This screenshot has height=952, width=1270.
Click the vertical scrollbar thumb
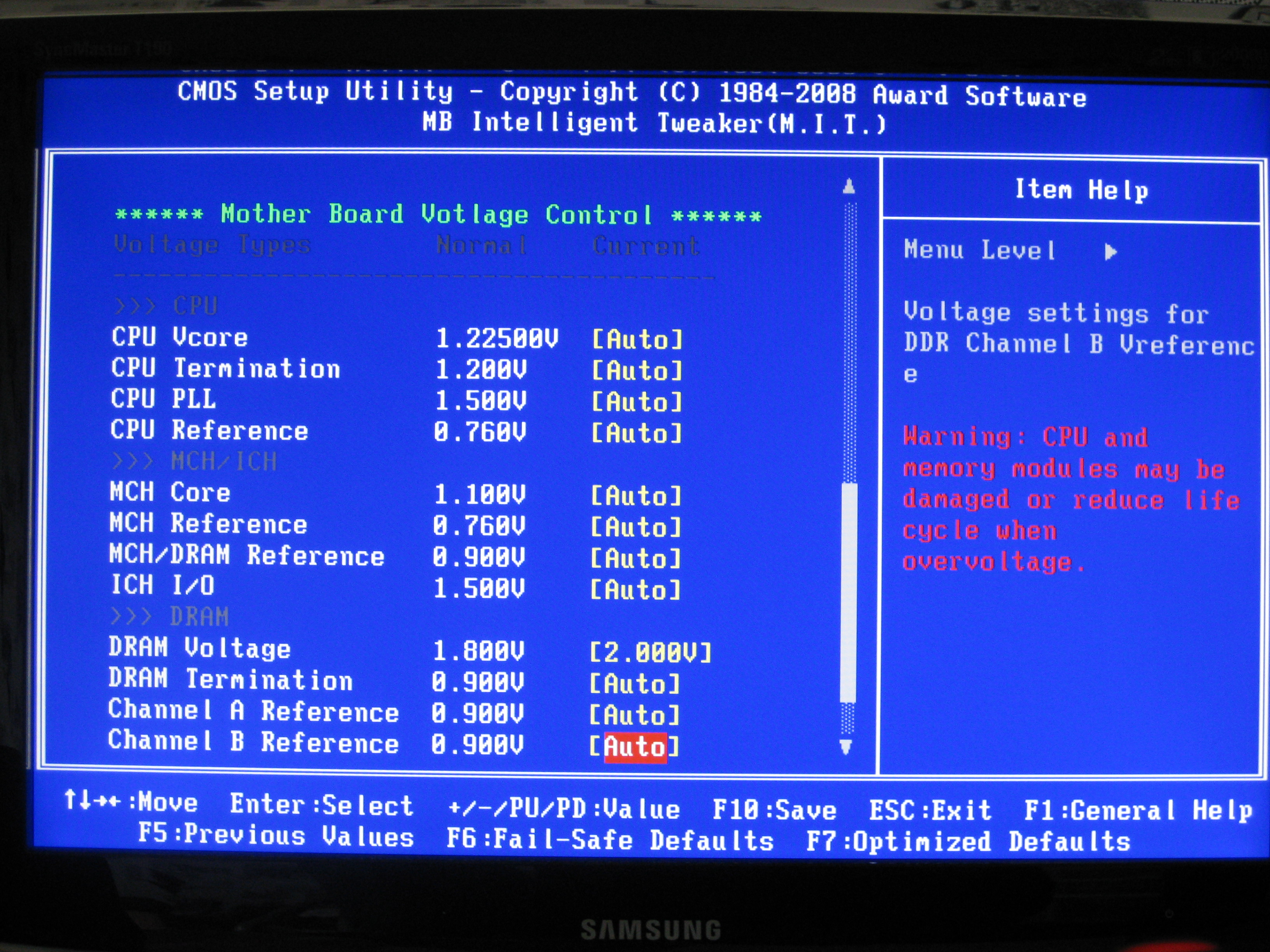[848, 593]
